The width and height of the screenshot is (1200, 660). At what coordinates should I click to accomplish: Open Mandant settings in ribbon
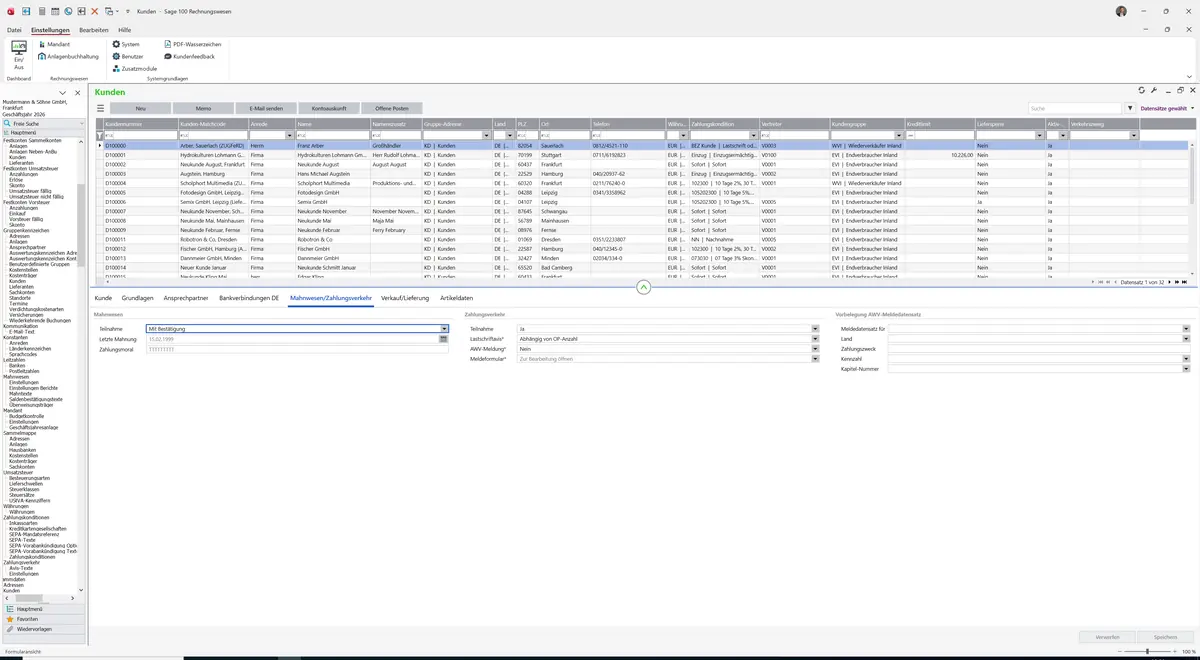[53, 44]
